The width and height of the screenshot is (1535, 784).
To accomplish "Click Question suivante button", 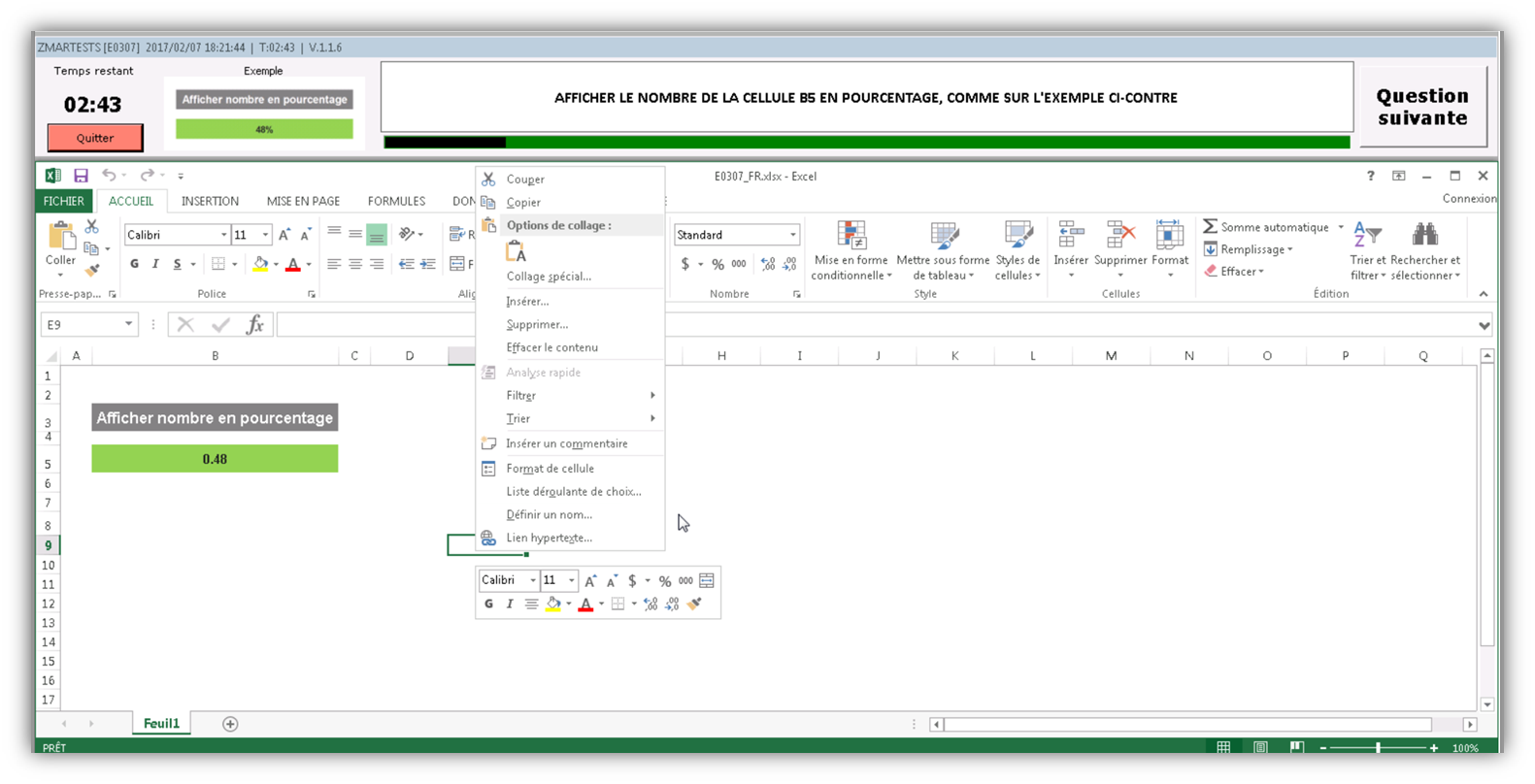I will tap(1422, 107).
